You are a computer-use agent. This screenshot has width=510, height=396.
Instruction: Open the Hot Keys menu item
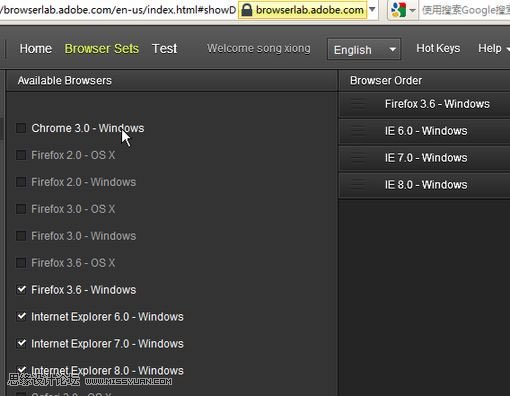click(438, 48)
